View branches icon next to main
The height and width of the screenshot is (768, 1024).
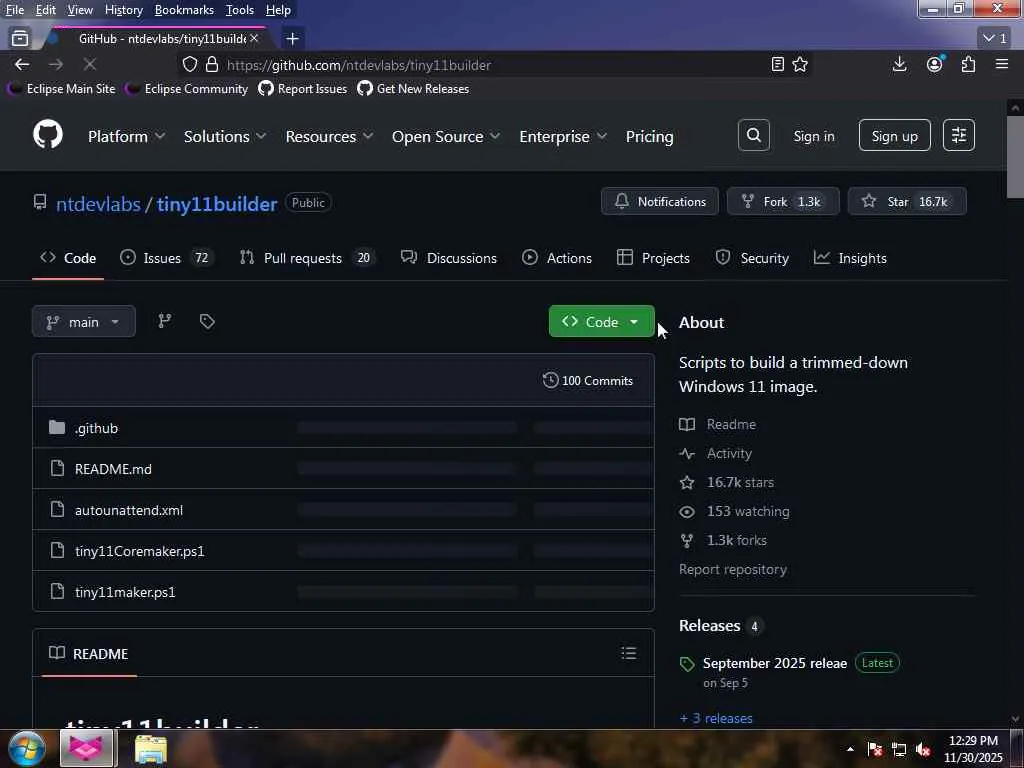tap(165, 321)
